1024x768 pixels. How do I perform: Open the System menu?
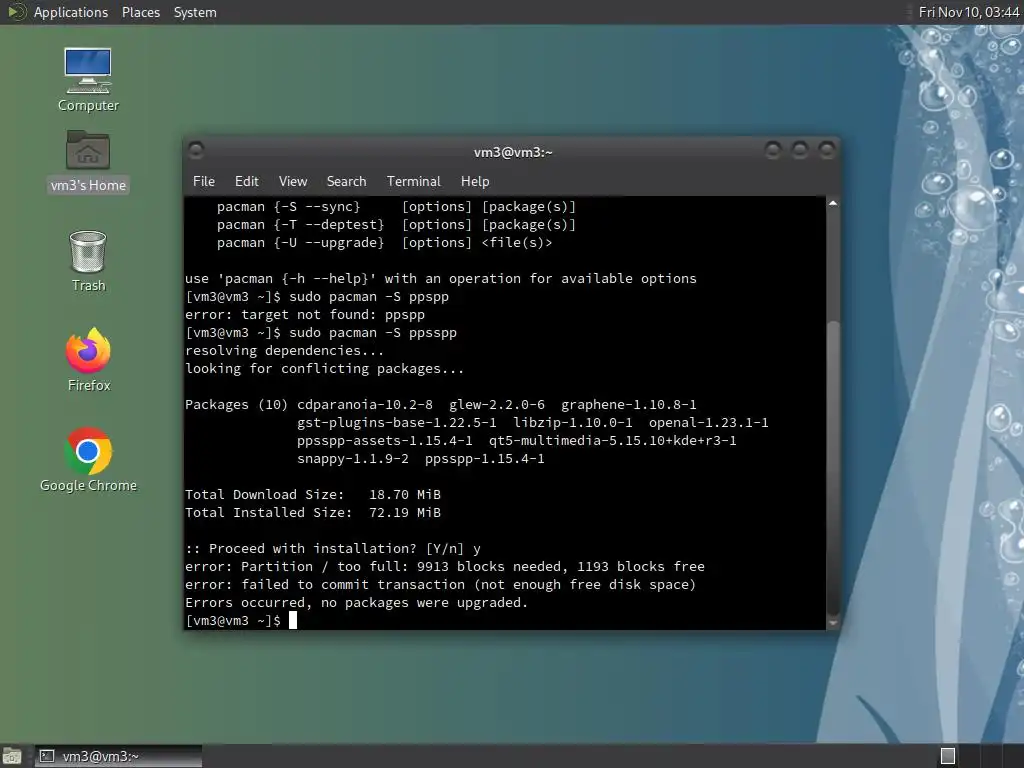(195, 12)
